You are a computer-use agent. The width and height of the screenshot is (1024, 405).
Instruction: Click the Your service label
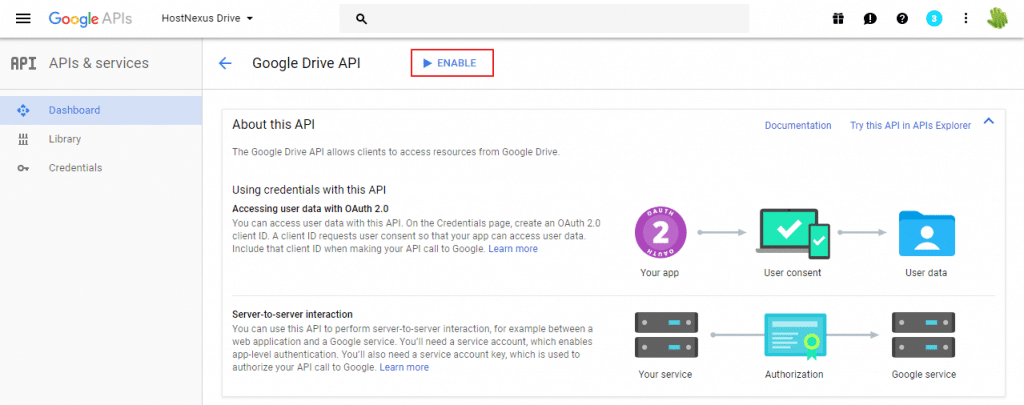click(x=665, y=374)
